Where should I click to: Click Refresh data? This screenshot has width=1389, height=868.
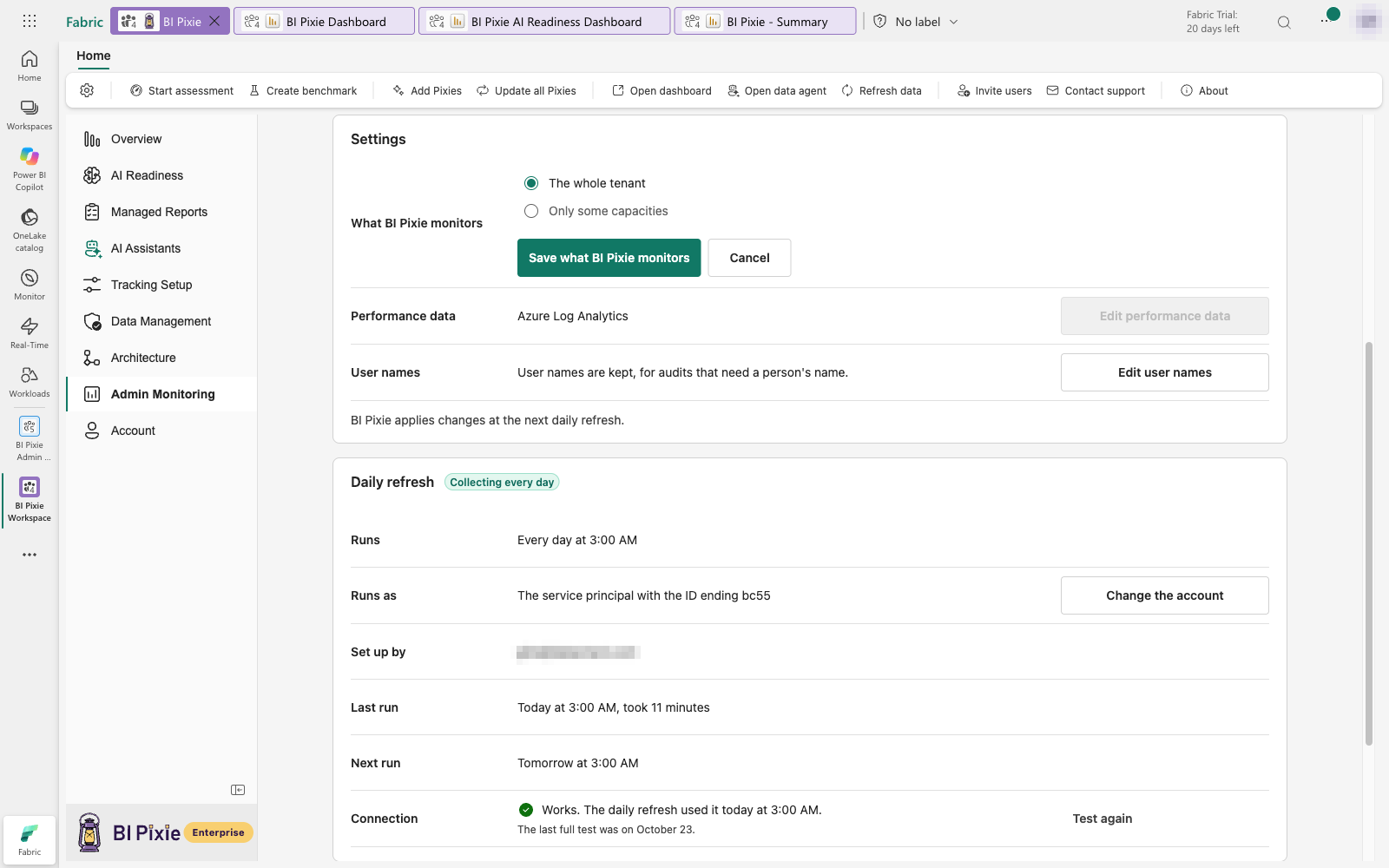click(881, 90)
